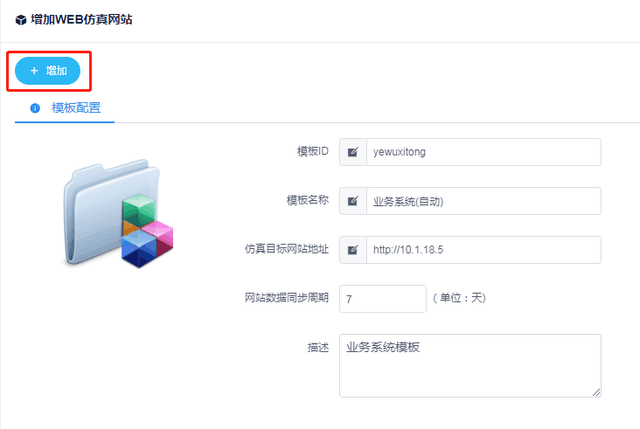Image resolution: width=640 pixels, height=429 pixels.
Task: Click the info icon on the 模板配置 tab
Action: pyautogui.click(x=35, y=108)
